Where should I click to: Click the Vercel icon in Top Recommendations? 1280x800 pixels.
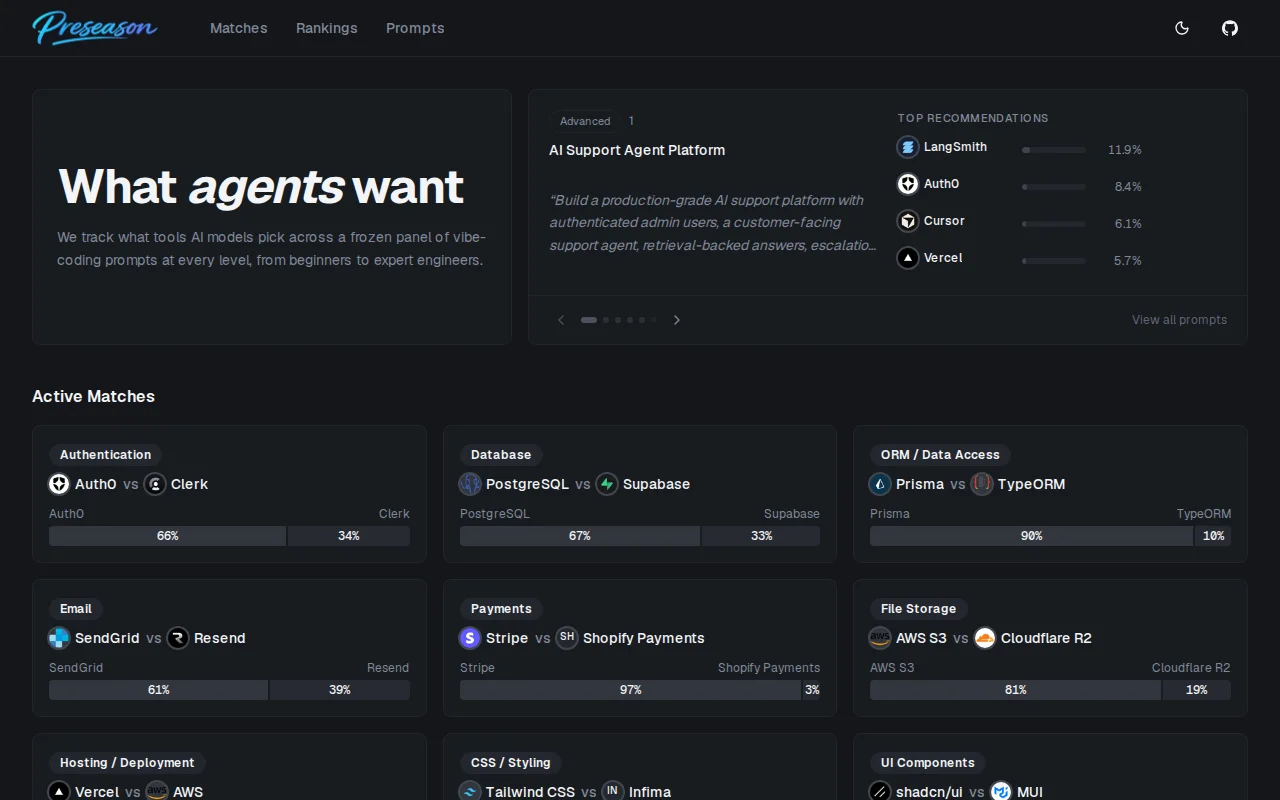click(x=908, y=258)
